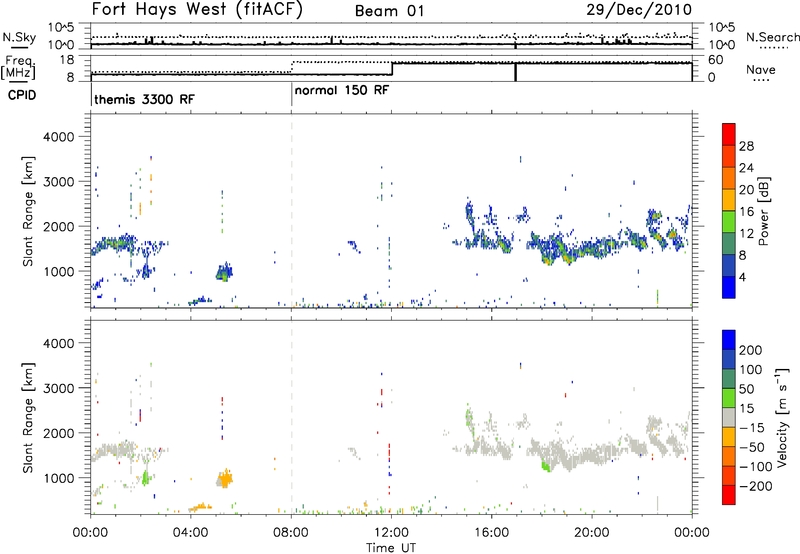Click the frequency step-up at 12:00 UT

pyautogui.click(x=392, y=69)
